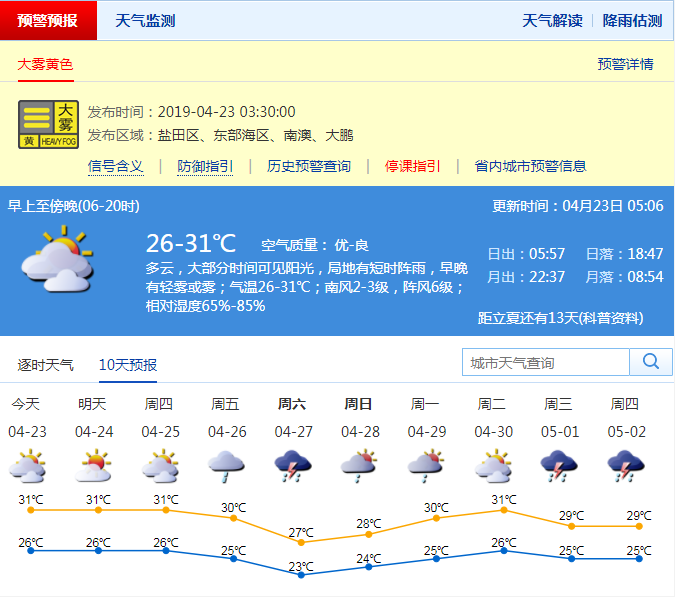Click the thunderstorm icon for 周六 04-27
This screenshot has height=597, width=675.
[x=292, y=466]
